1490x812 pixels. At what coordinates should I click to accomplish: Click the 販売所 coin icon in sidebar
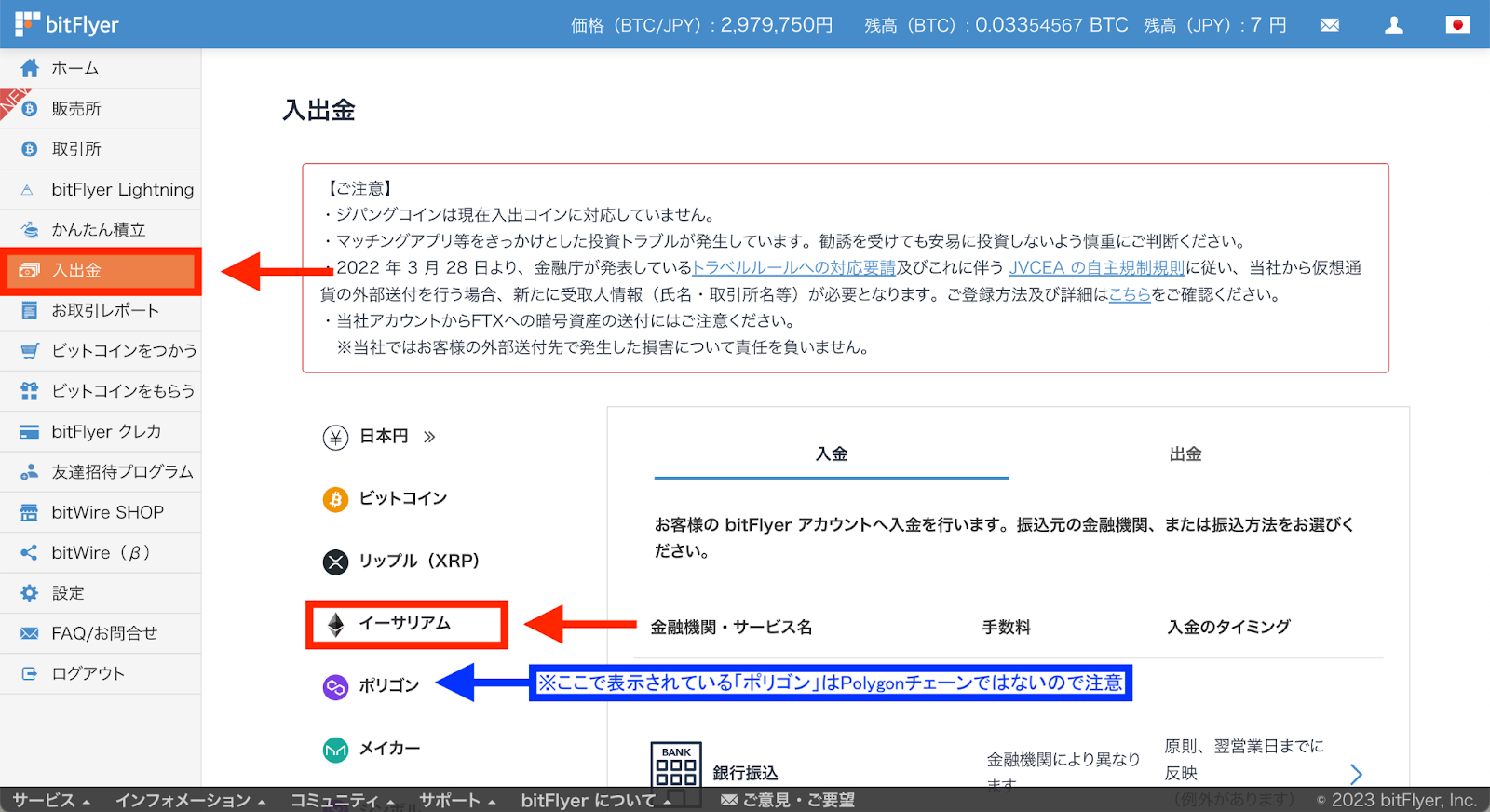[x=30, y=109]
